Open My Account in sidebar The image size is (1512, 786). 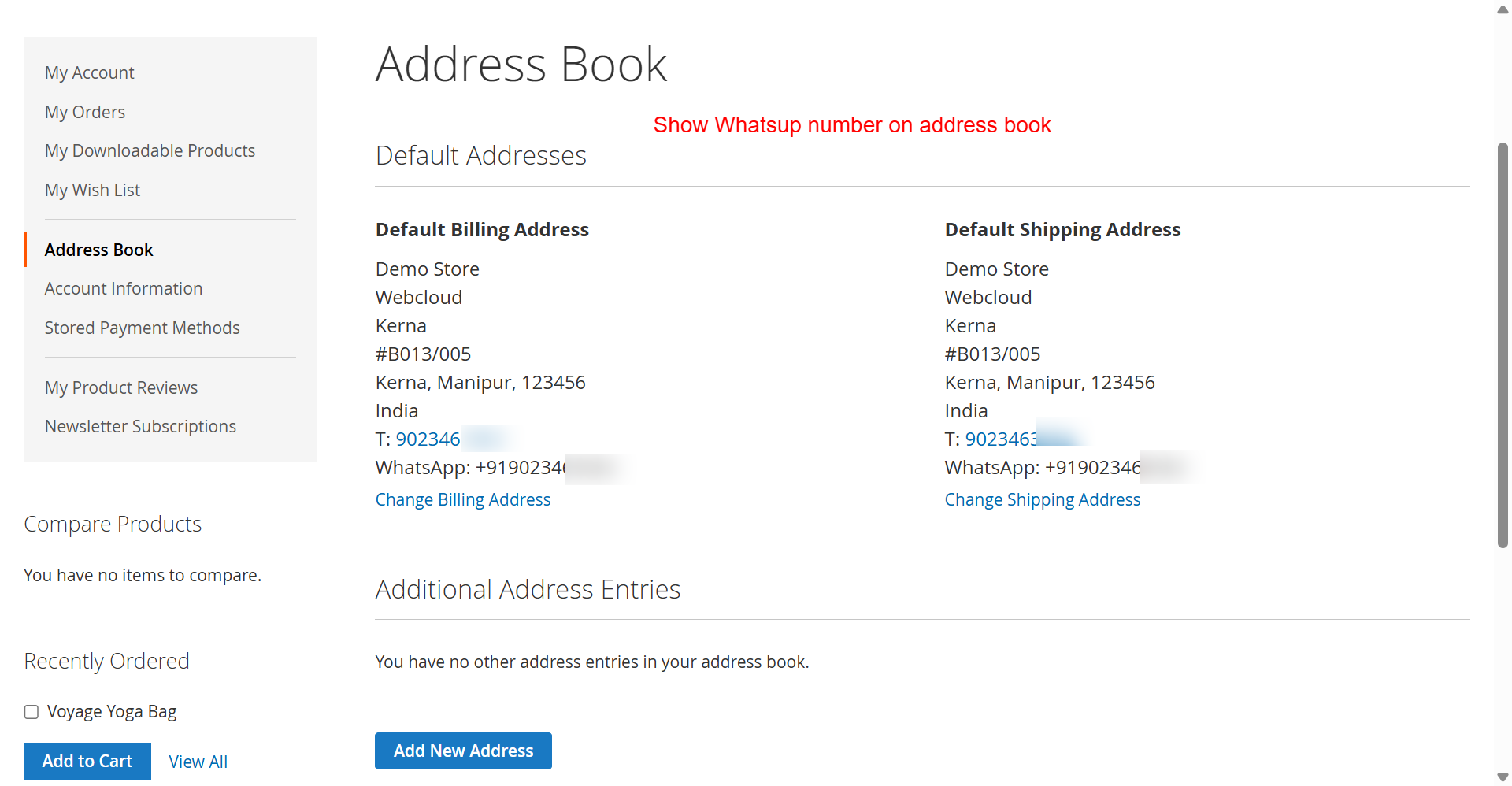coord(89,72)
